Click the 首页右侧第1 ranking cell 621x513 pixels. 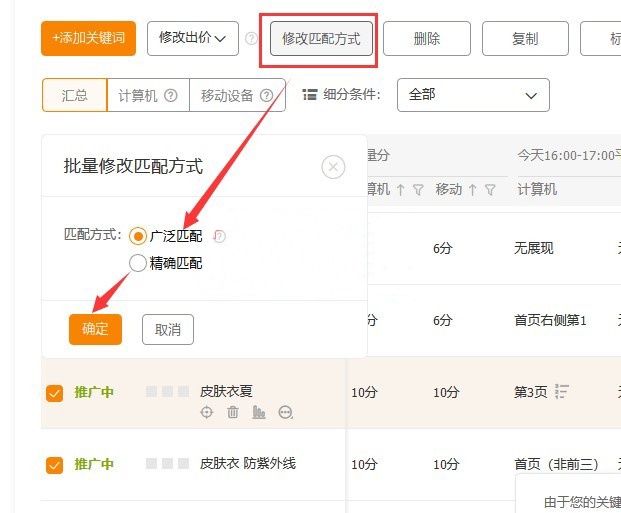(550, 320)
